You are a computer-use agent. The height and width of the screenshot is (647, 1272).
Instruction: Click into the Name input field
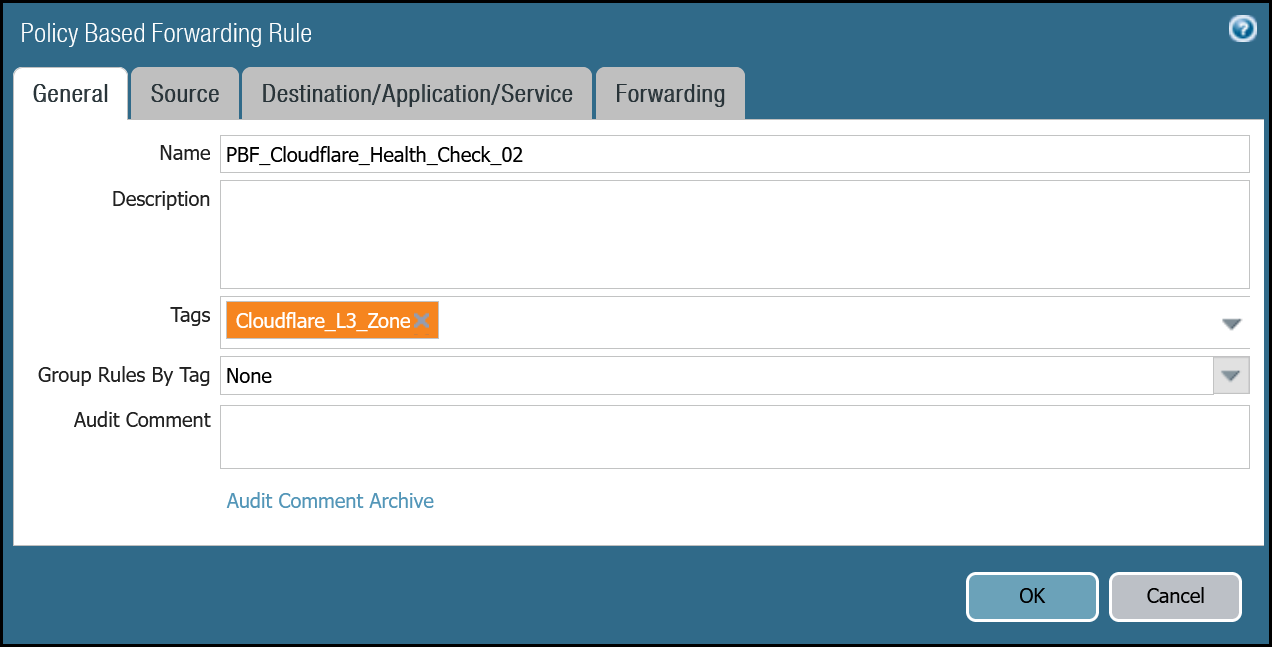pos(735,155)
